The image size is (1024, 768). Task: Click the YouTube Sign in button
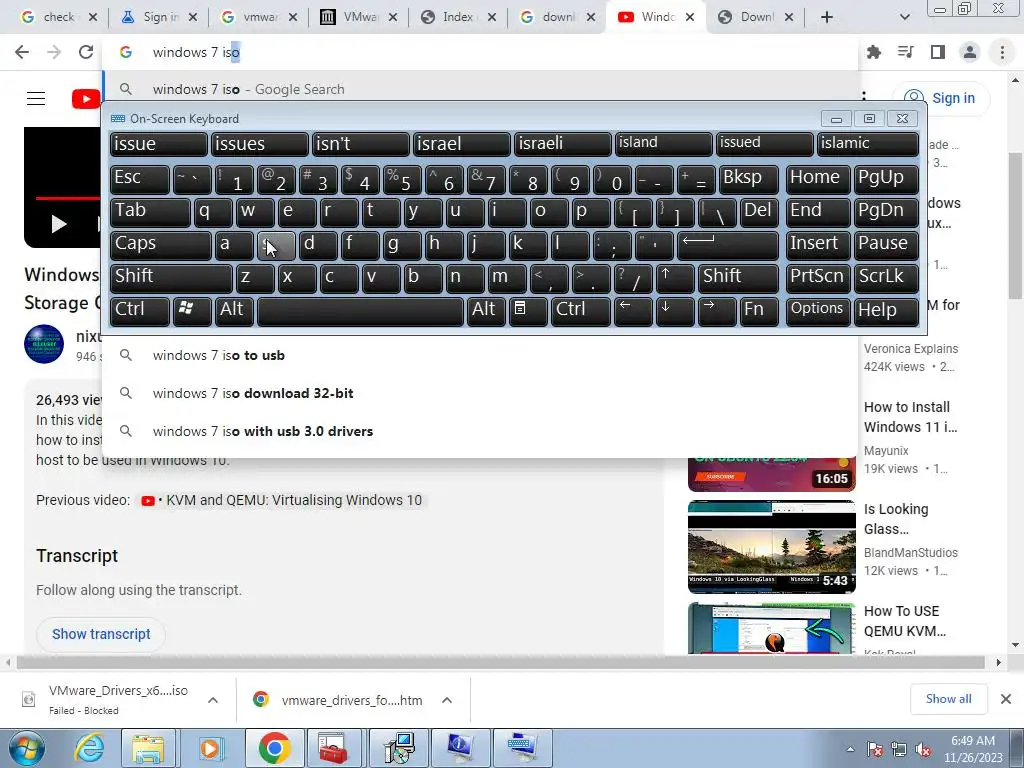(940, 99)
